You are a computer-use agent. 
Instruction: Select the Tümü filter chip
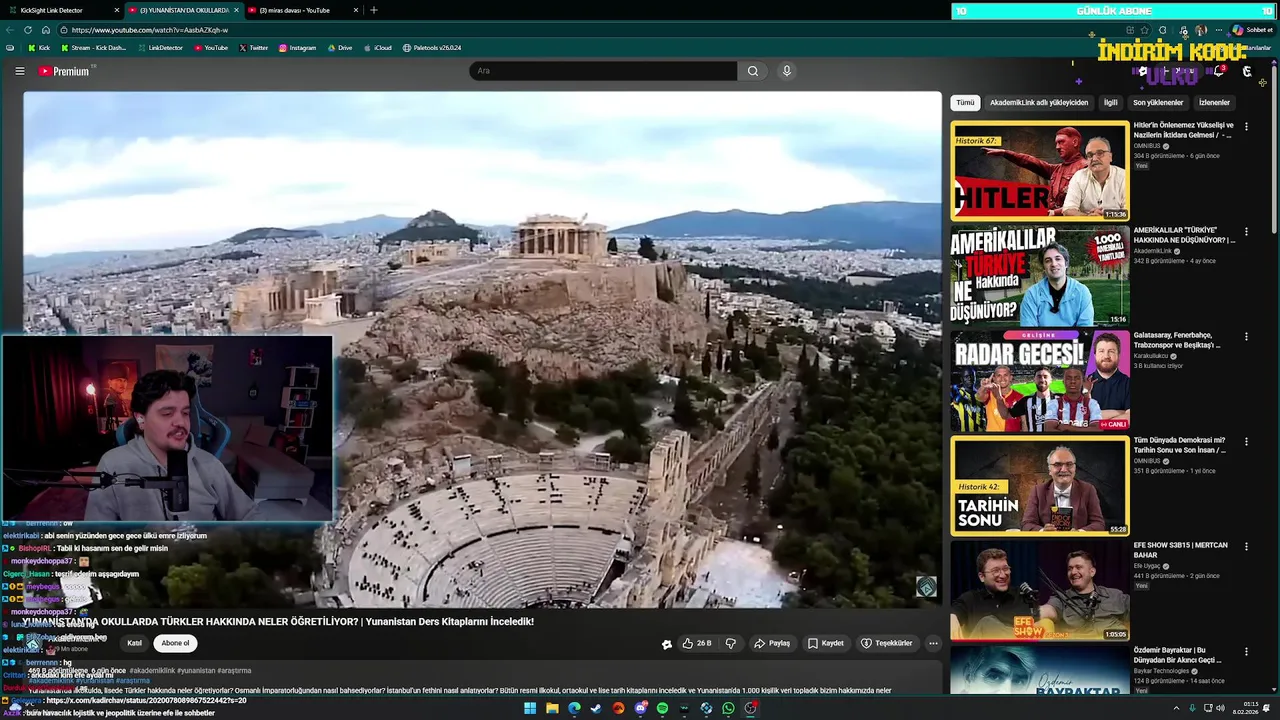[x=965, y=102]
